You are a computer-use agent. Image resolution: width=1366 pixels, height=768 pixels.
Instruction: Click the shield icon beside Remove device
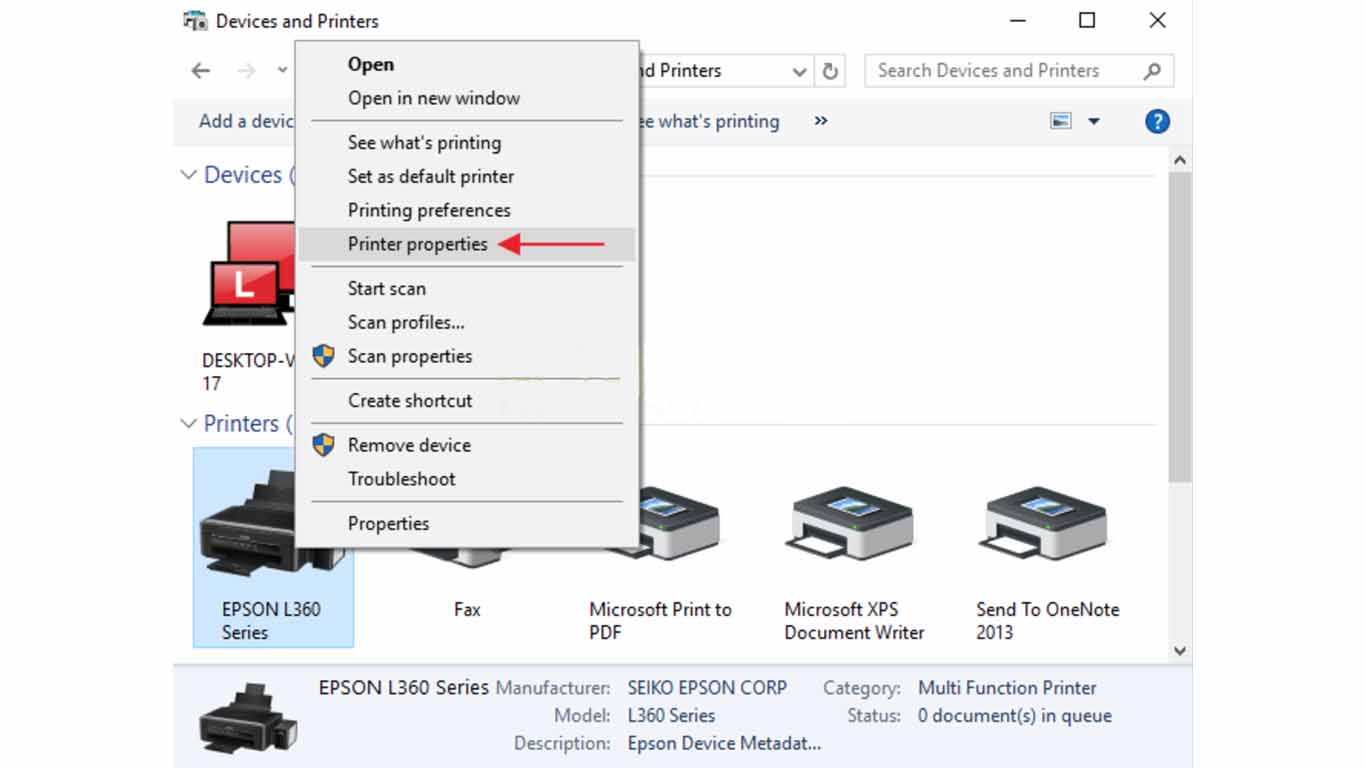(323, 445)
